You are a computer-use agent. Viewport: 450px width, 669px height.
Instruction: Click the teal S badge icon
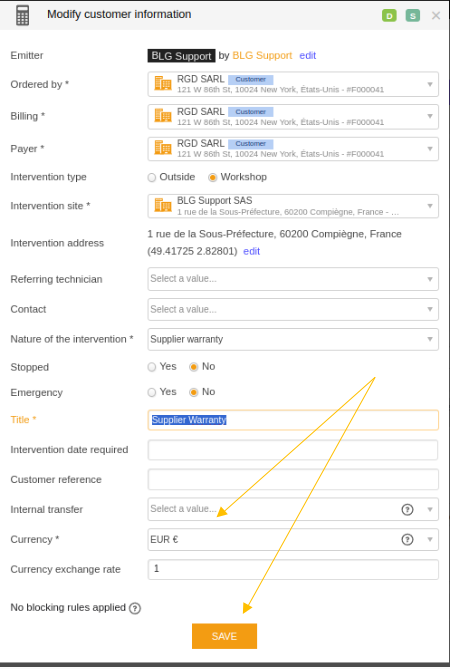(412, 16)
